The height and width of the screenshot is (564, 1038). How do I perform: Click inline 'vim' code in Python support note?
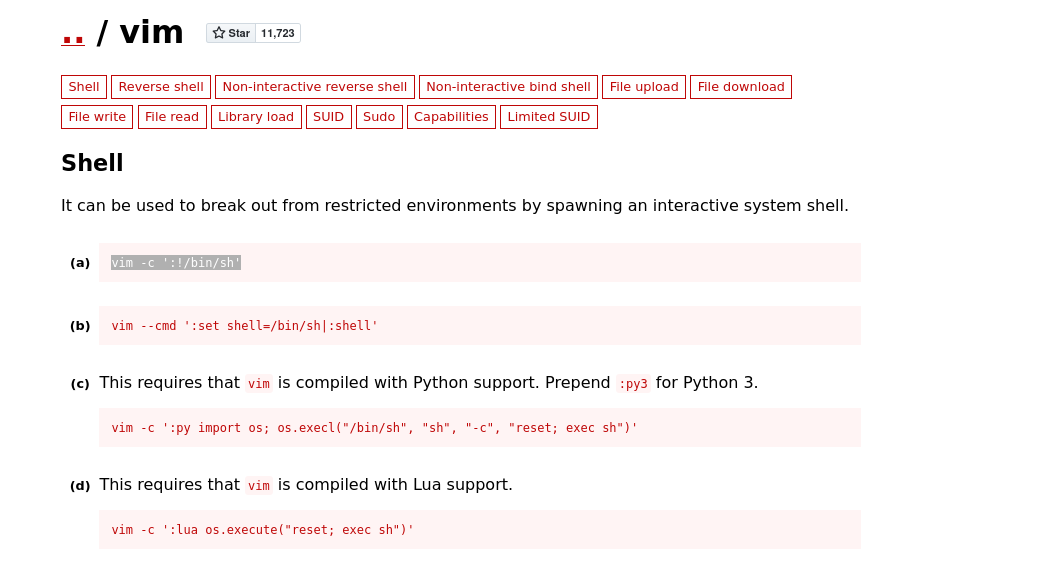(259, 383)
